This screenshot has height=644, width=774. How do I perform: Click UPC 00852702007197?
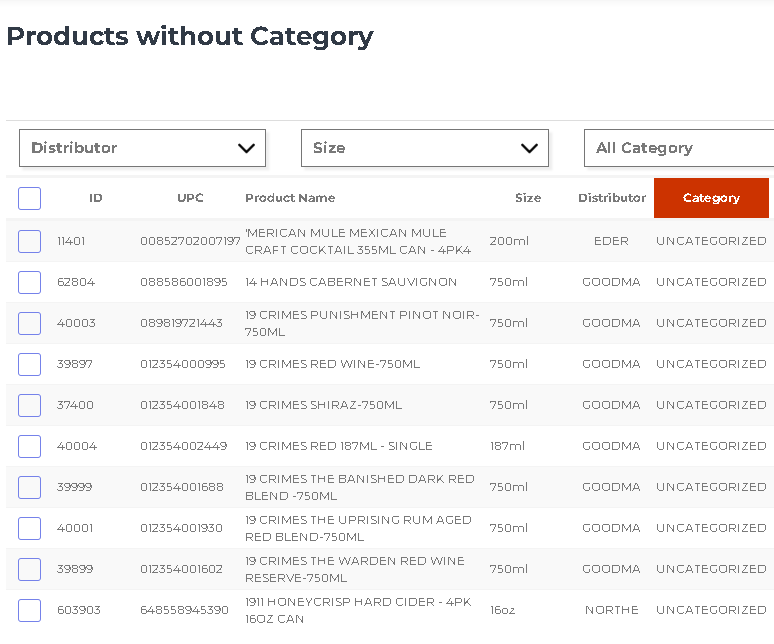pos(191,241)
